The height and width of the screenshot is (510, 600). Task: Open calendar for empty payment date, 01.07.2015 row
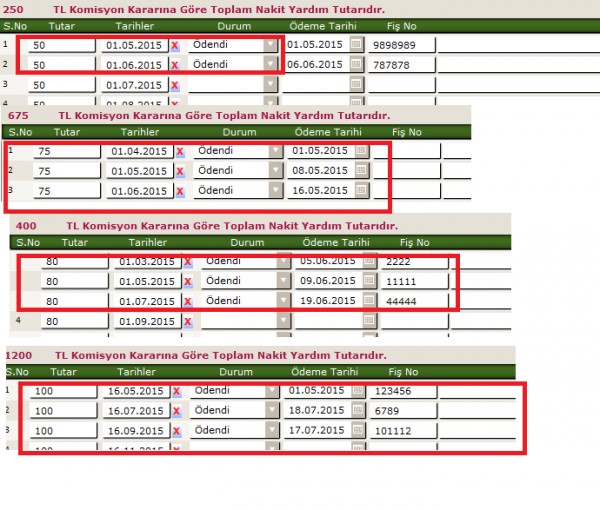point(356,84)
